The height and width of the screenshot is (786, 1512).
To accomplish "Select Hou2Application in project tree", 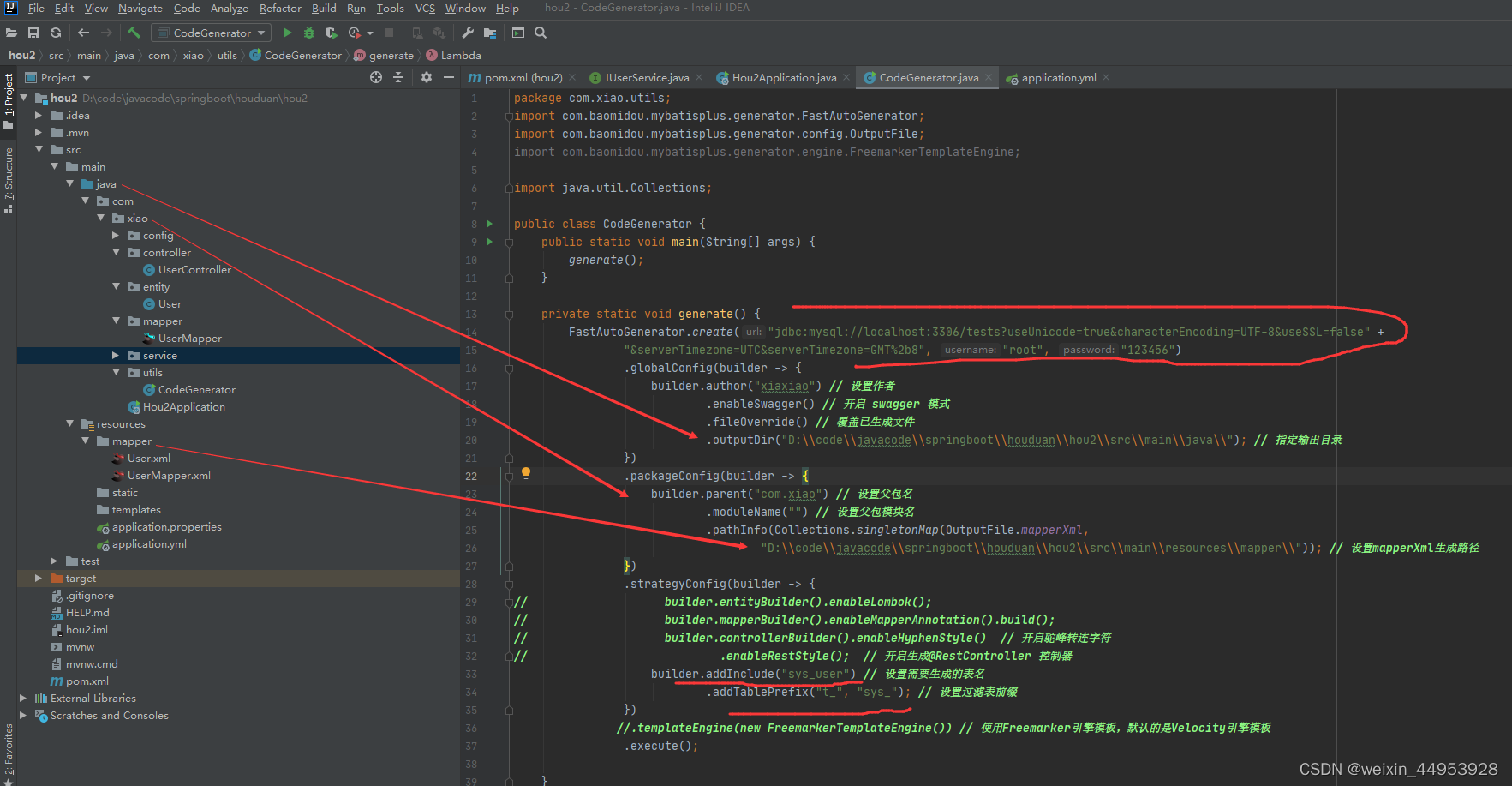I will pos(183,406).
